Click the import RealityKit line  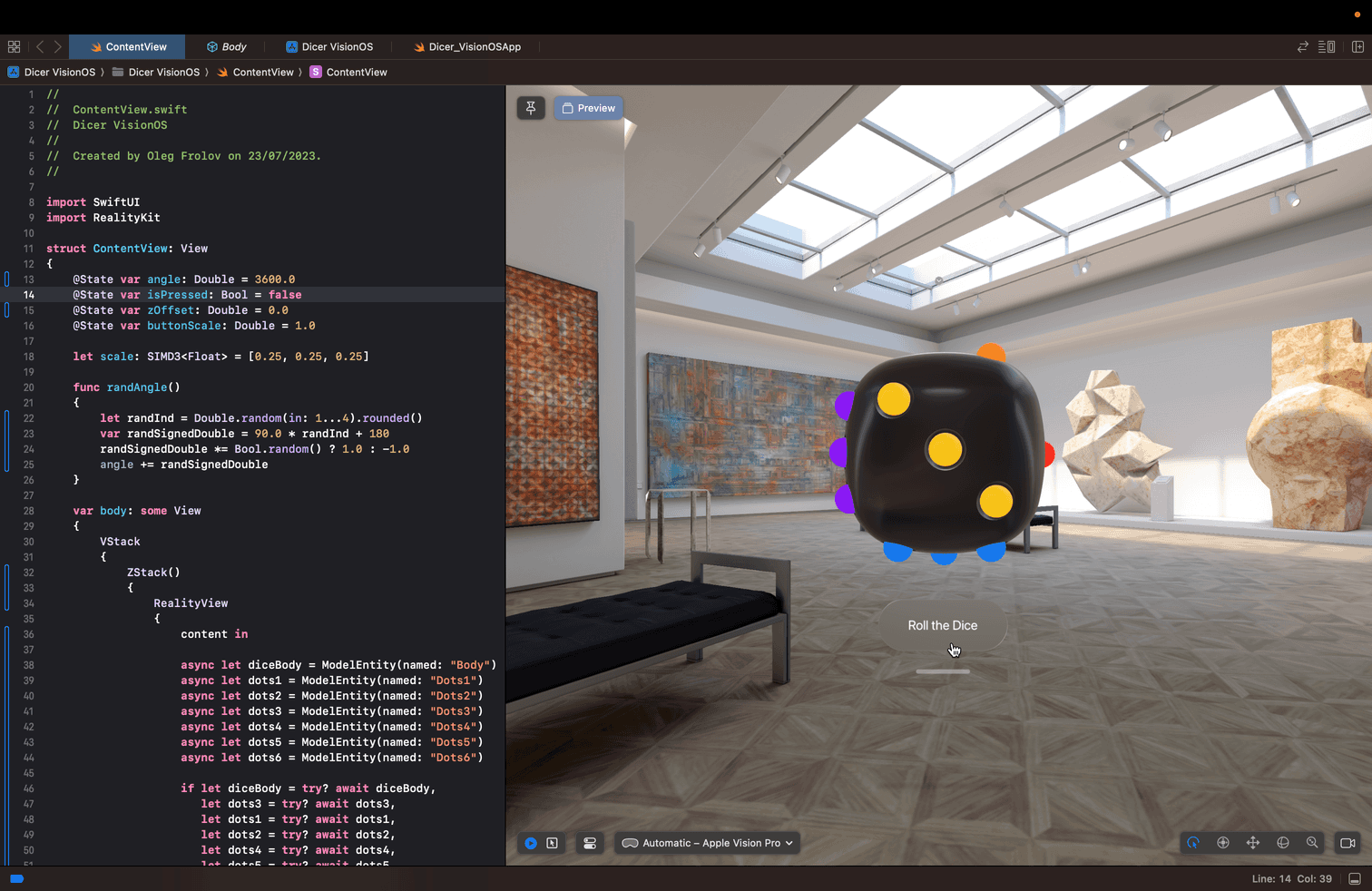(103, 218)
